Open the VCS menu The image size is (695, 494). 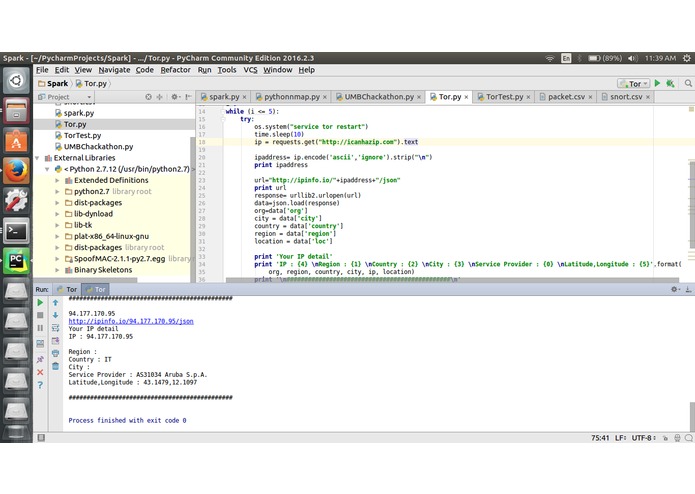(250, 70)
